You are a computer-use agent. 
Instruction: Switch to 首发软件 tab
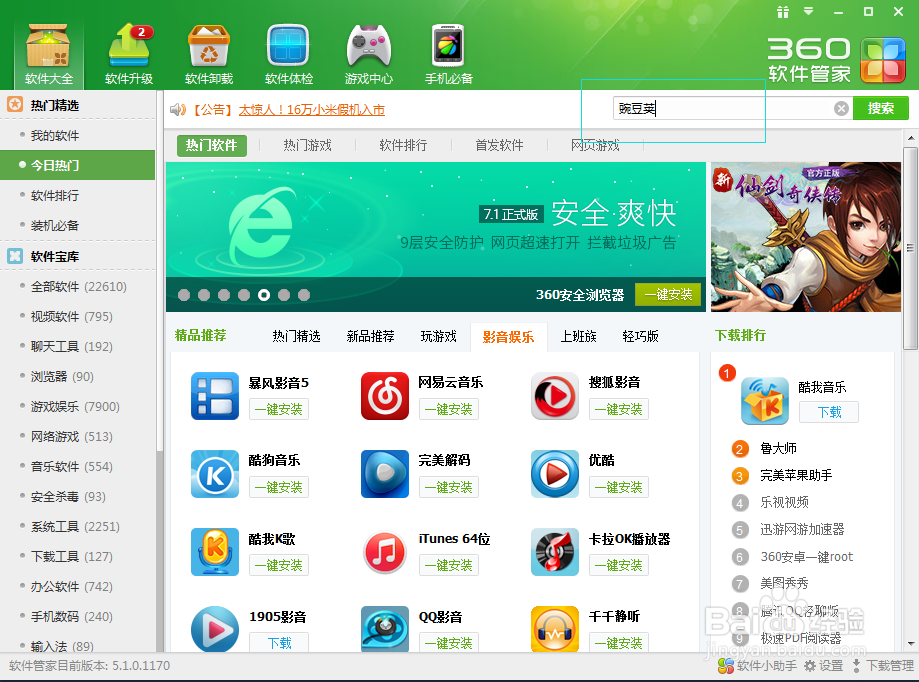499,145
